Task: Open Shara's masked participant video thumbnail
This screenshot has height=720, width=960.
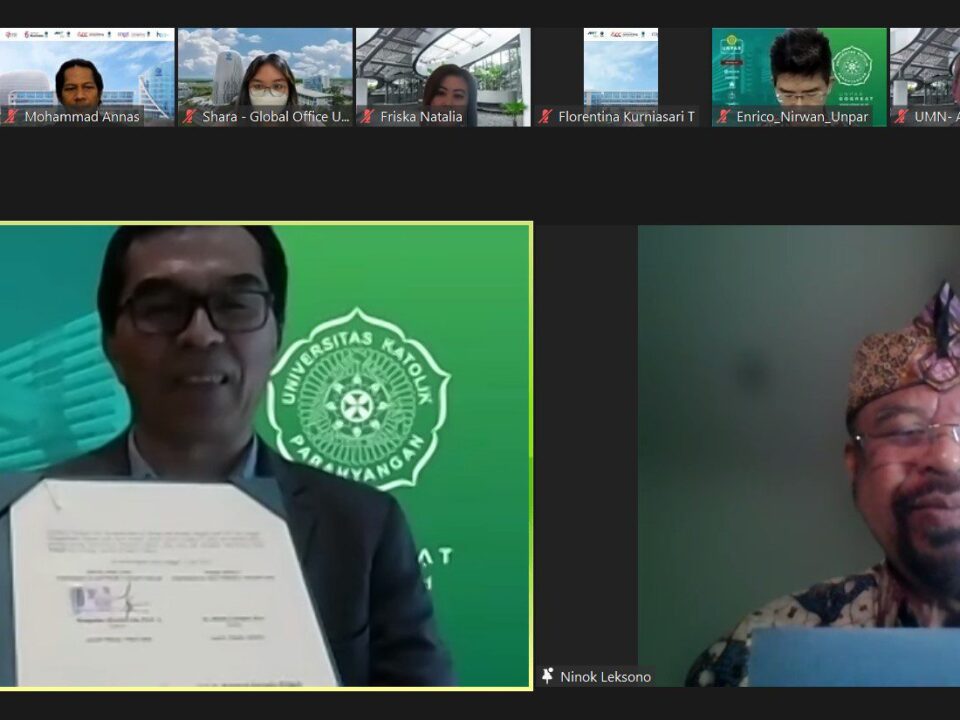Action: [265, 68]
